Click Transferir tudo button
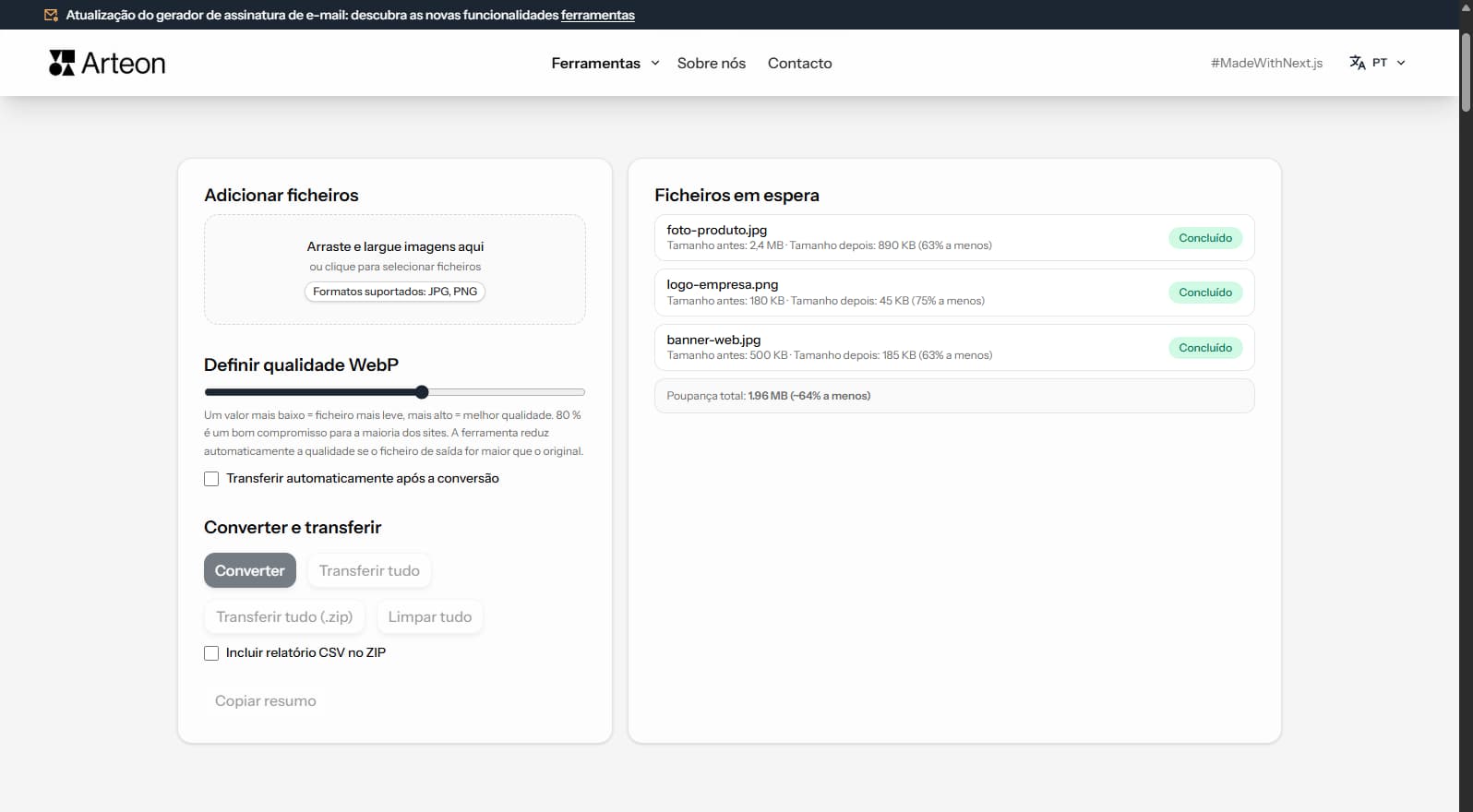The image size is (1473, 812). coord(369,571)
